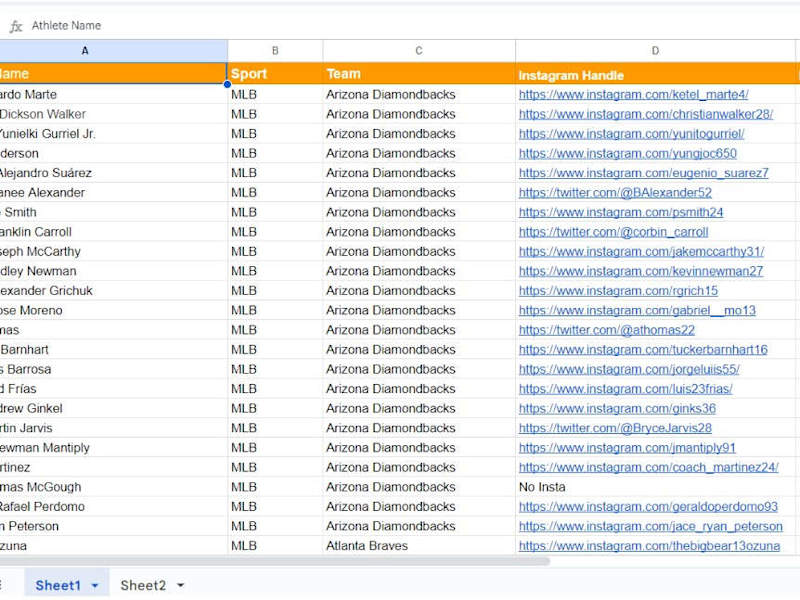Select the Jarvis name cell
800x600 pixels.
(113, 428)
